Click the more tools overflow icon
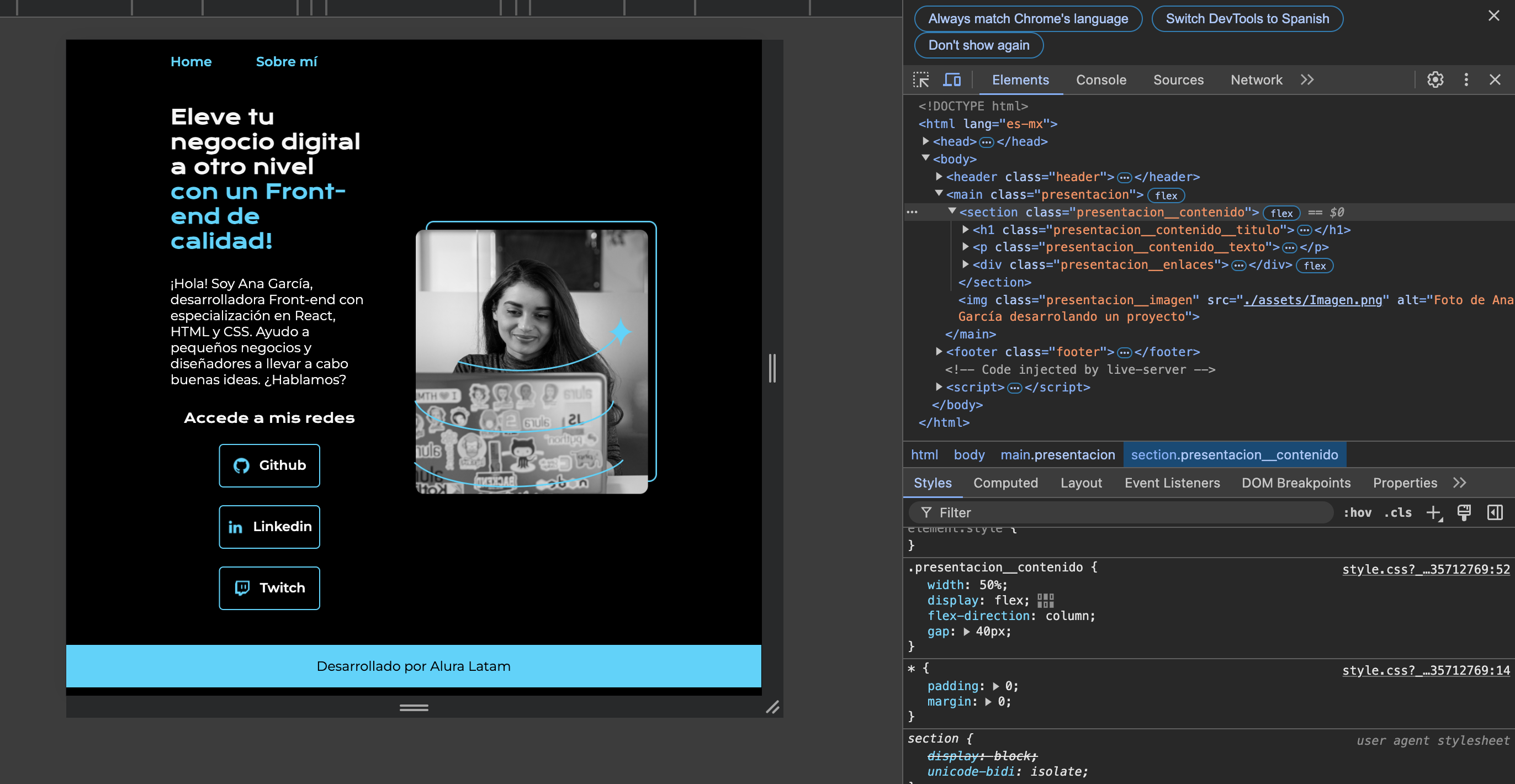Viewport: 1515px width, 784px height. tap(1307, 79)
